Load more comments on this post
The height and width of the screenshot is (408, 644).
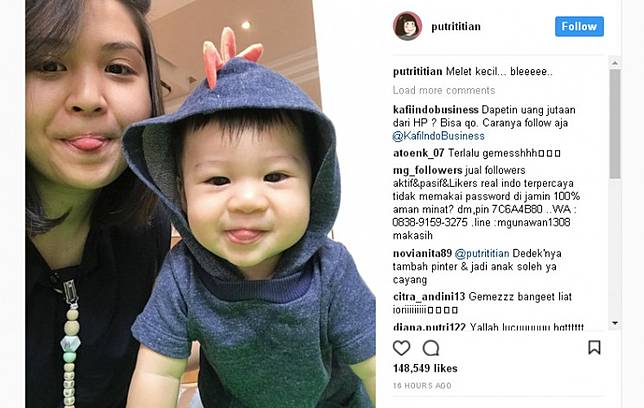click(444, 90)
